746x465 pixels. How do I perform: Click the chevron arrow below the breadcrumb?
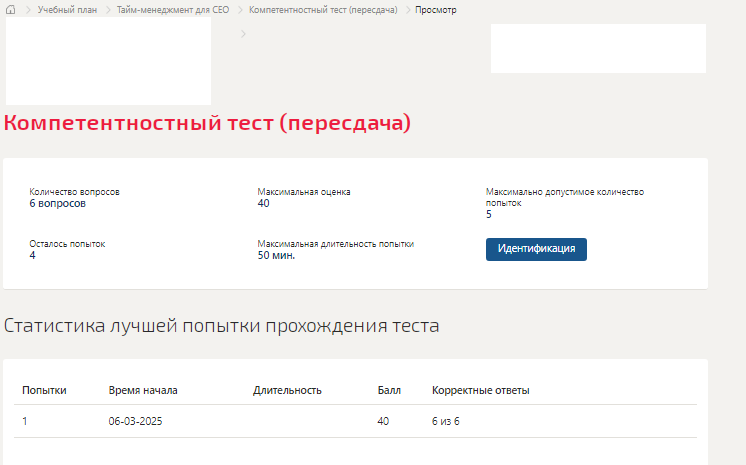243,34
